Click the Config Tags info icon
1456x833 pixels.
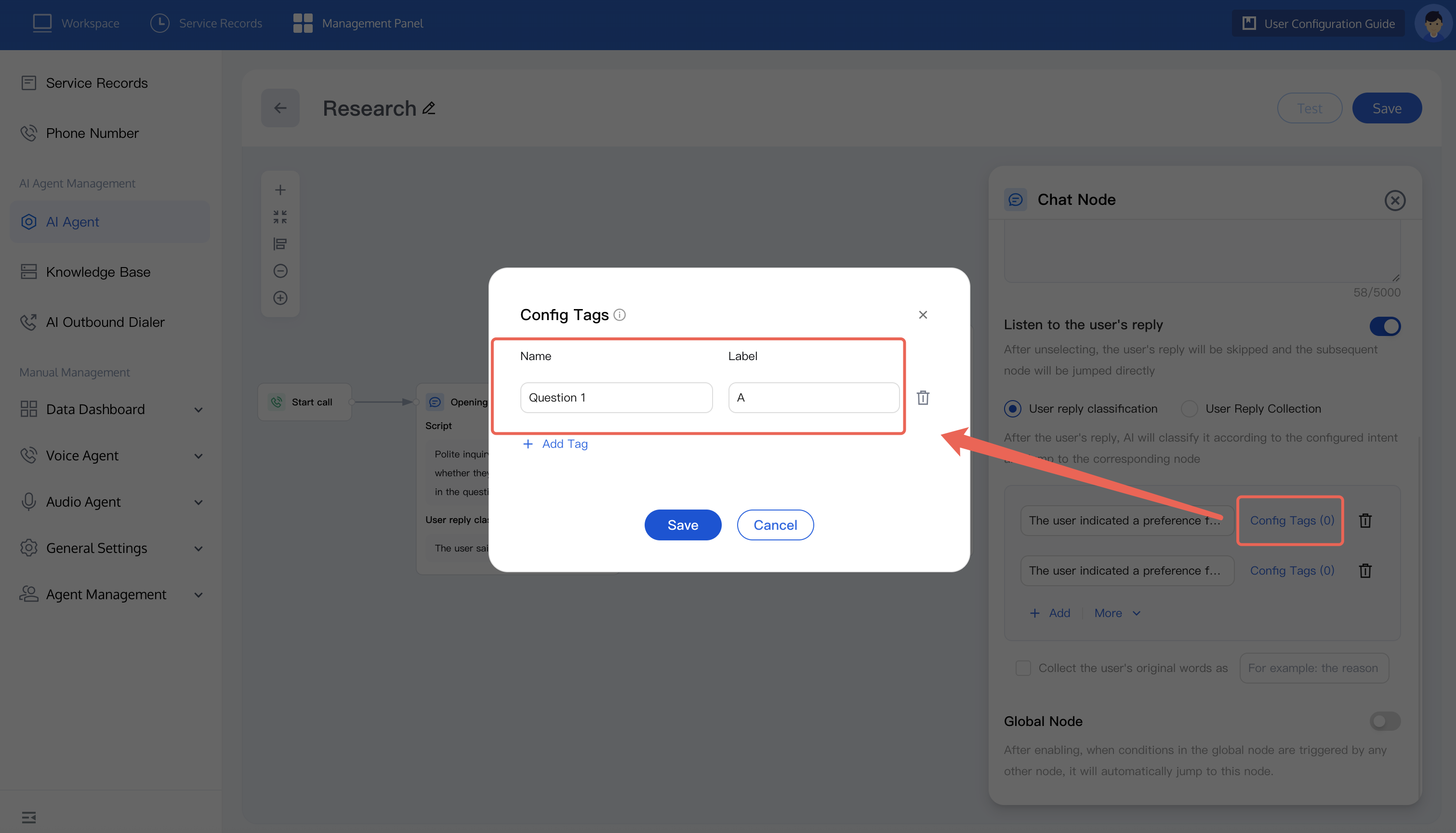[x=619, y=315]
